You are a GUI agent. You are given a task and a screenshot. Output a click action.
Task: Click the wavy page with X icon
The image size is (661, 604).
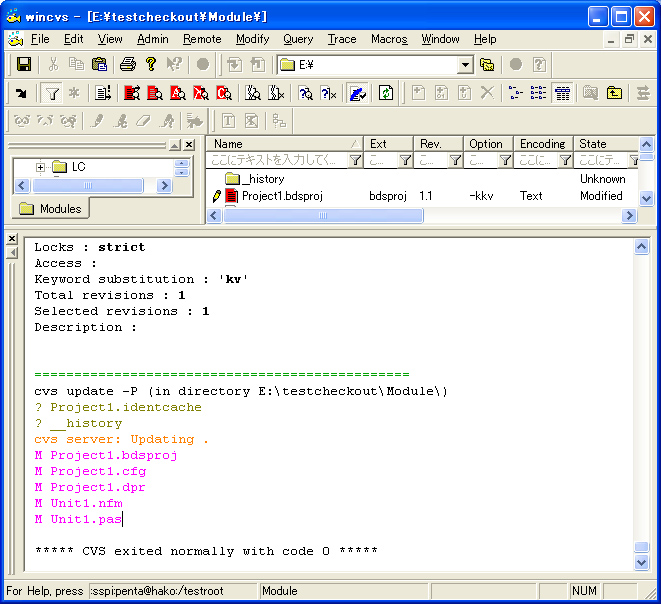[x=276, y=93]
